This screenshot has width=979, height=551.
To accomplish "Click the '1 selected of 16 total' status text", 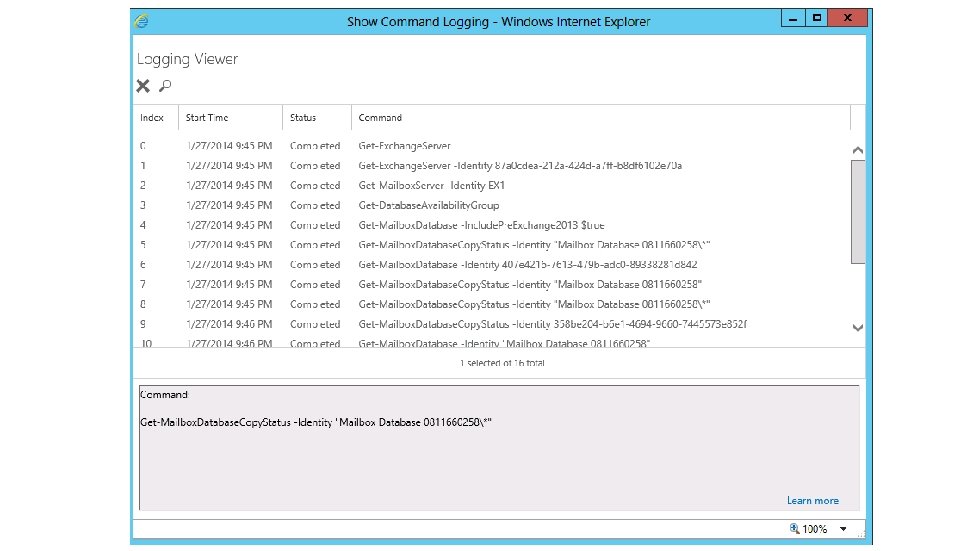I will (x=503, y=363).
